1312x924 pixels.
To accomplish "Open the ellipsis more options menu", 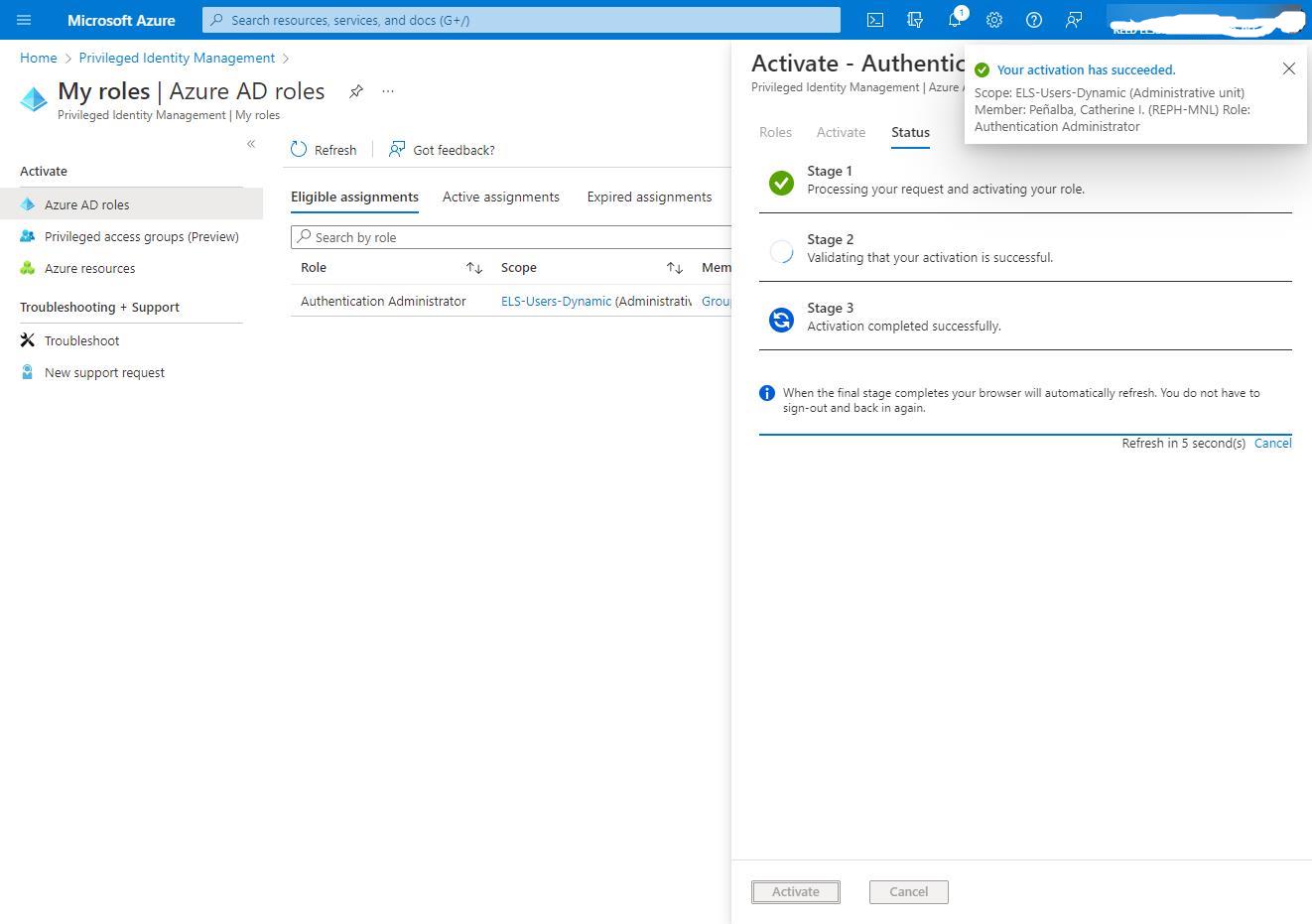I will coord(388,91).
